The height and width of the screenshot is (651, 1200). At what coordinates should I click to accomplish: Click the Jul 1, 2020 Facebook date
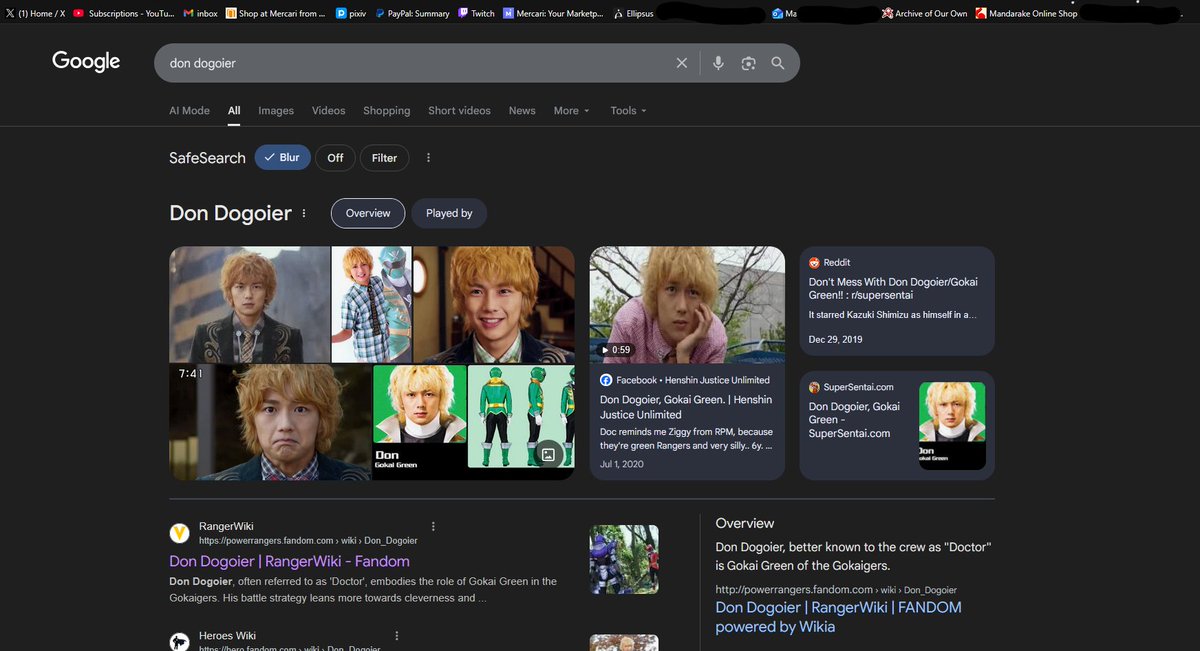point(622,464)
